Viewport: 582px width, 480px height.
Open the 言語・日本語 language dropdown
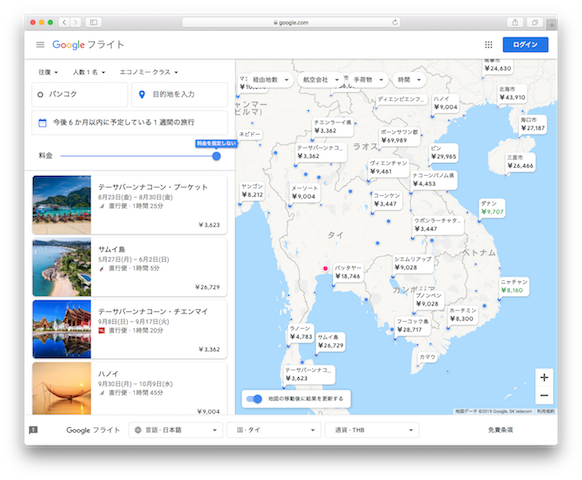tap(176, 430)
